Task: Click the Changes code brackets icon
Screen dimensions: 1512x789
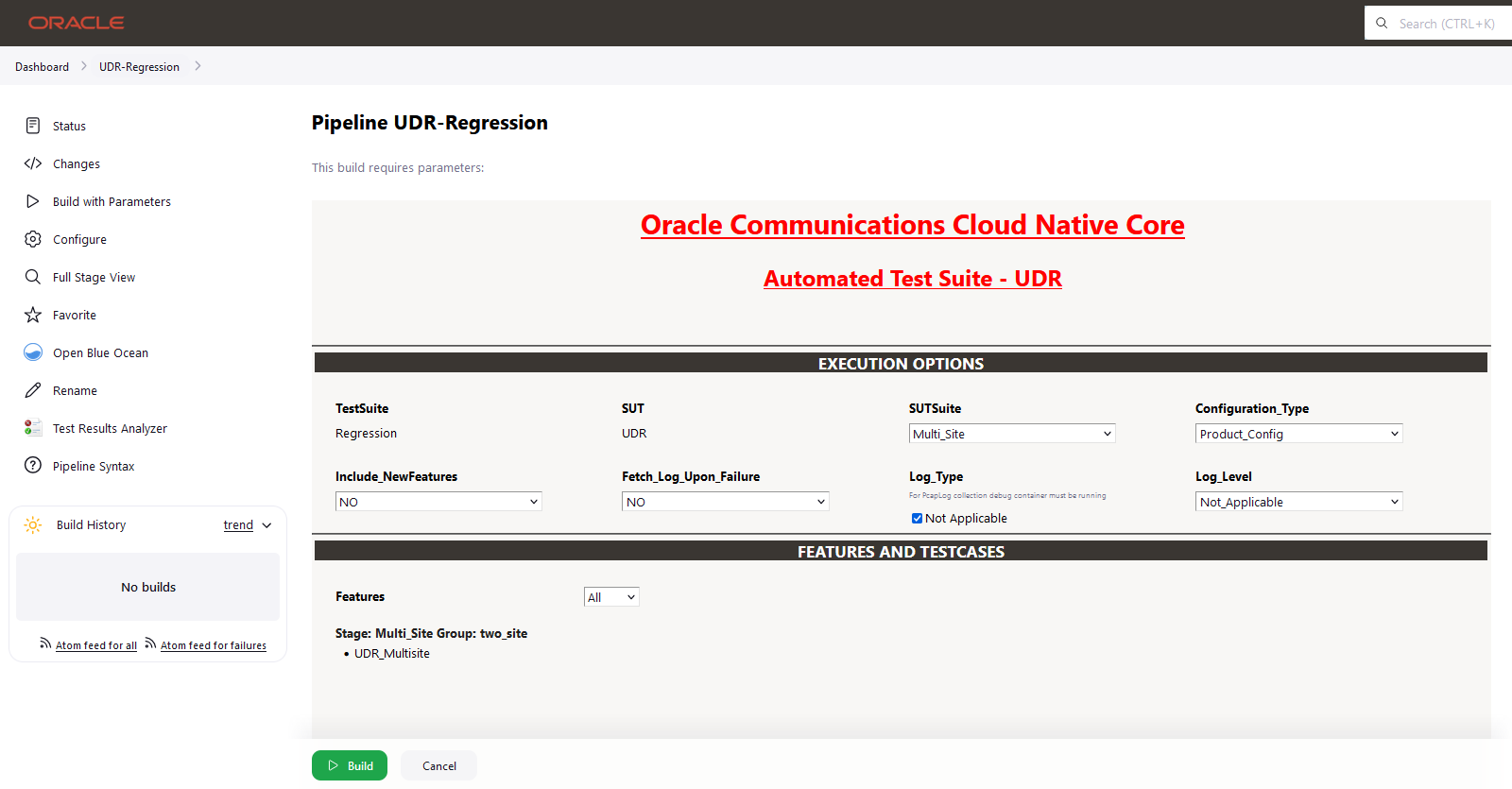Action: 33,163
